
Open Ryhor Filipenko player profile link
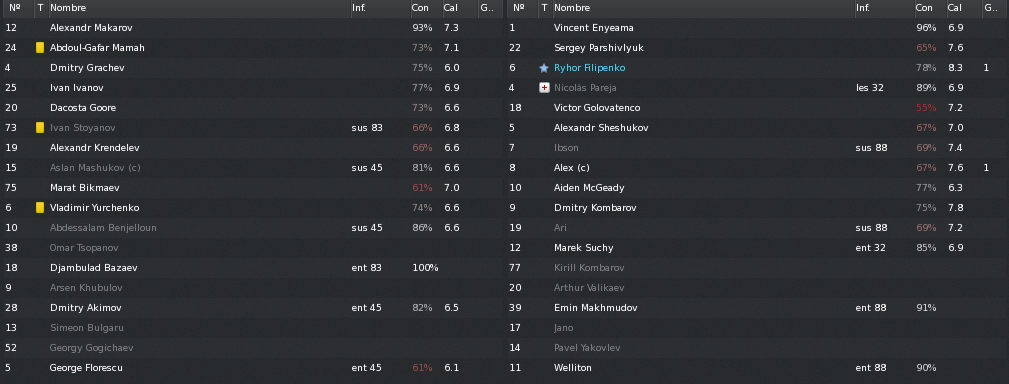pyautogui.click(x=589, y=68)
